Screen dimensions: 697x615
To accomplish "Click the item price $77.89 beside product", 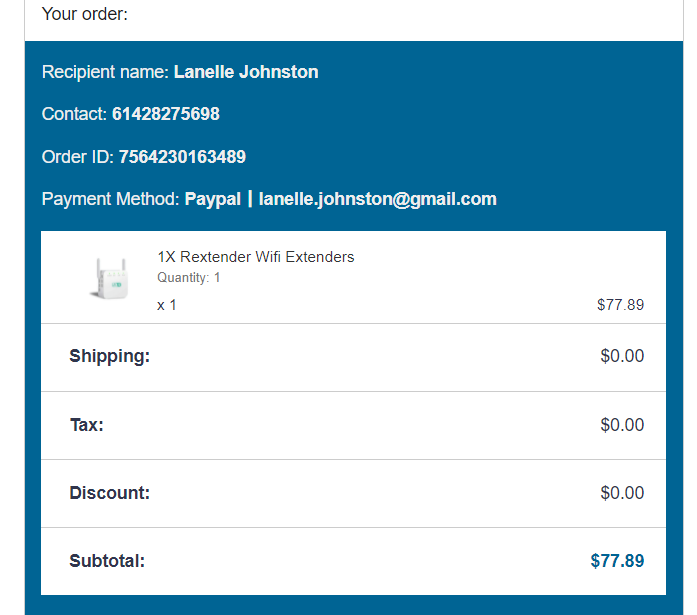I will [620, 305].
